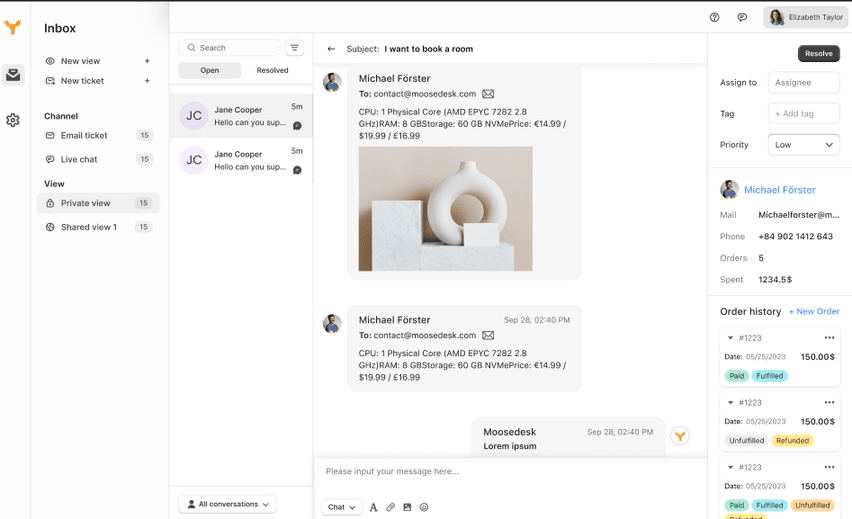
Task: Click the + New Order link
Action: [x=814, y=311]
